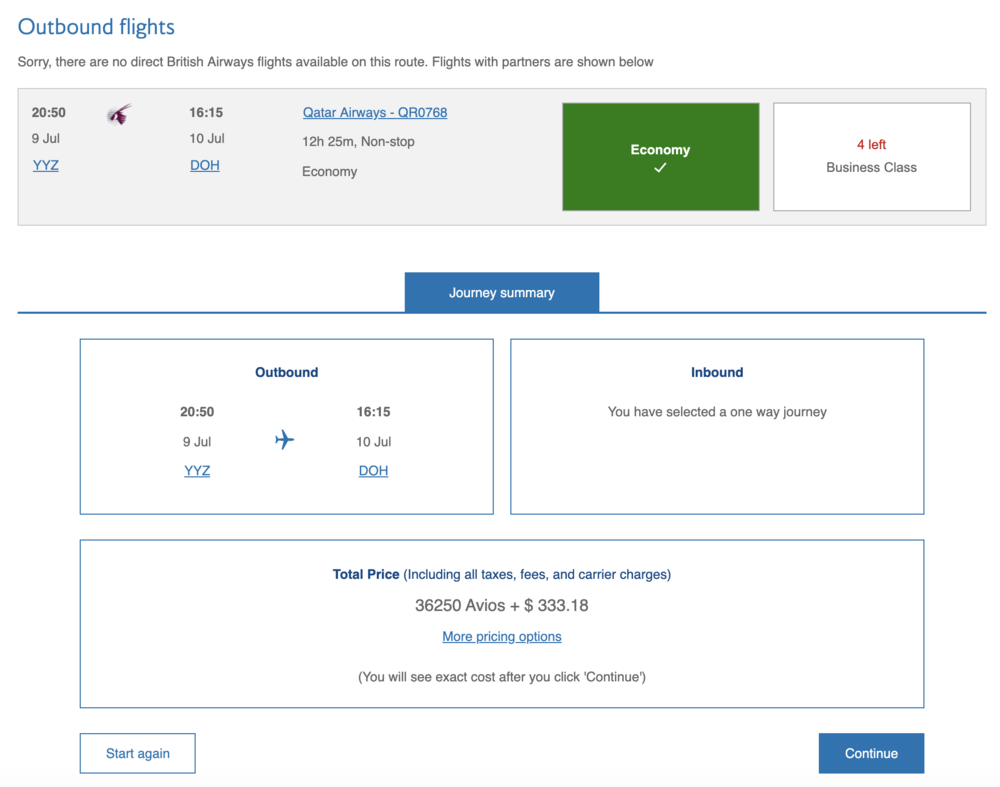Open the Journey summary tab
1000x787 pixels.
point(501,293)
